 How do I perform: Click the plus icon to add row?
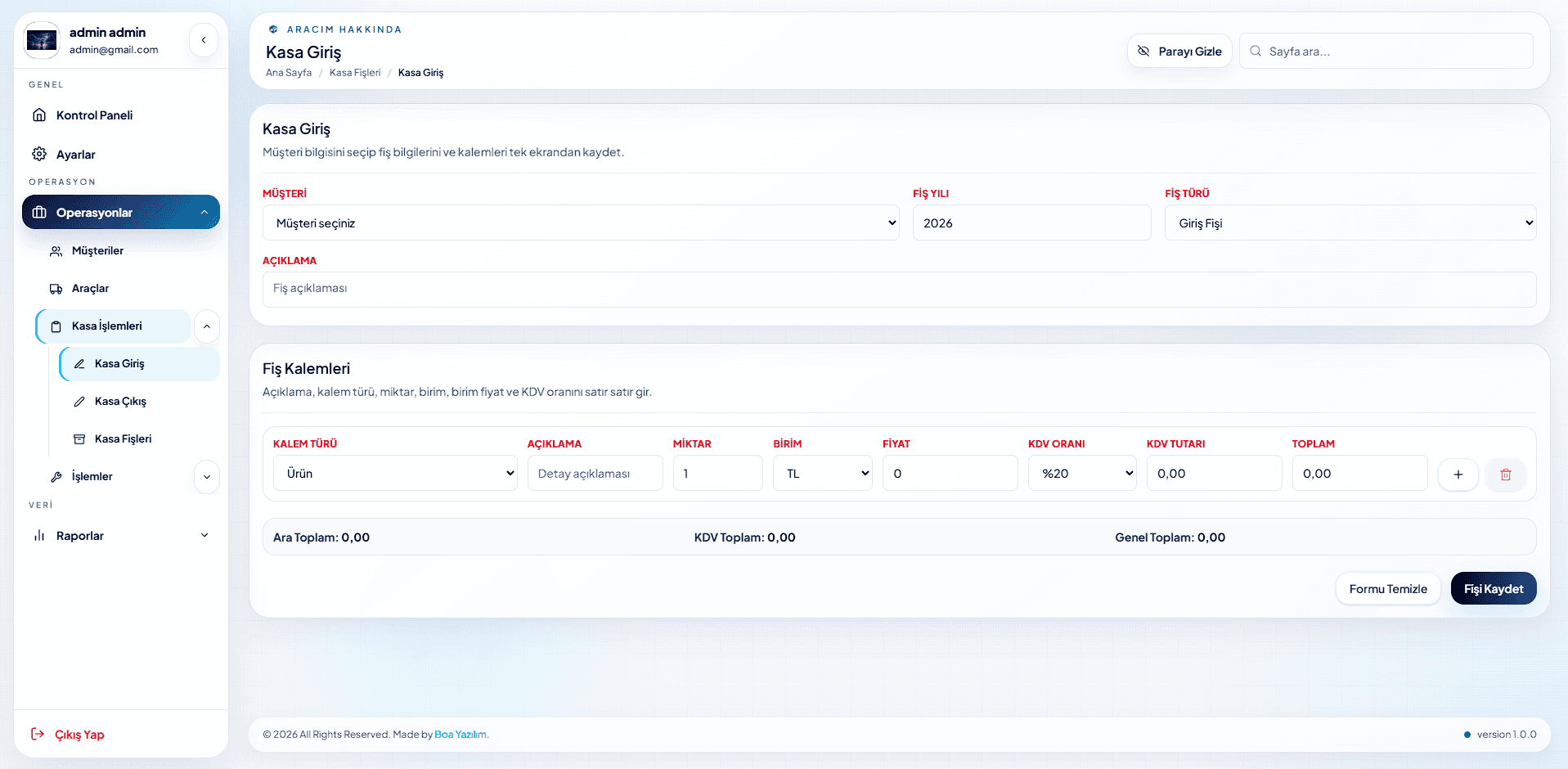pos(1458,474)
